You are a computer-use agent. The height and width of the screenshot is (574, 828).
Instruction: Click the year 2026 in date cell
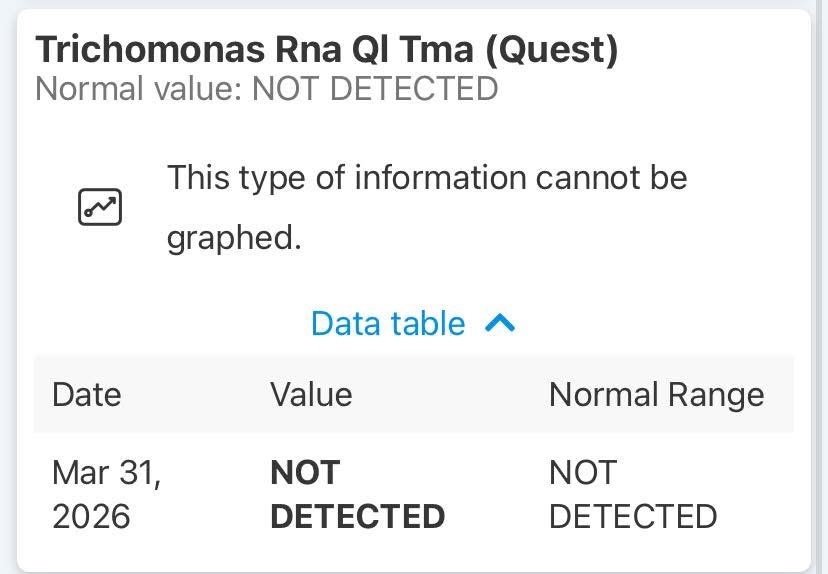91,516
